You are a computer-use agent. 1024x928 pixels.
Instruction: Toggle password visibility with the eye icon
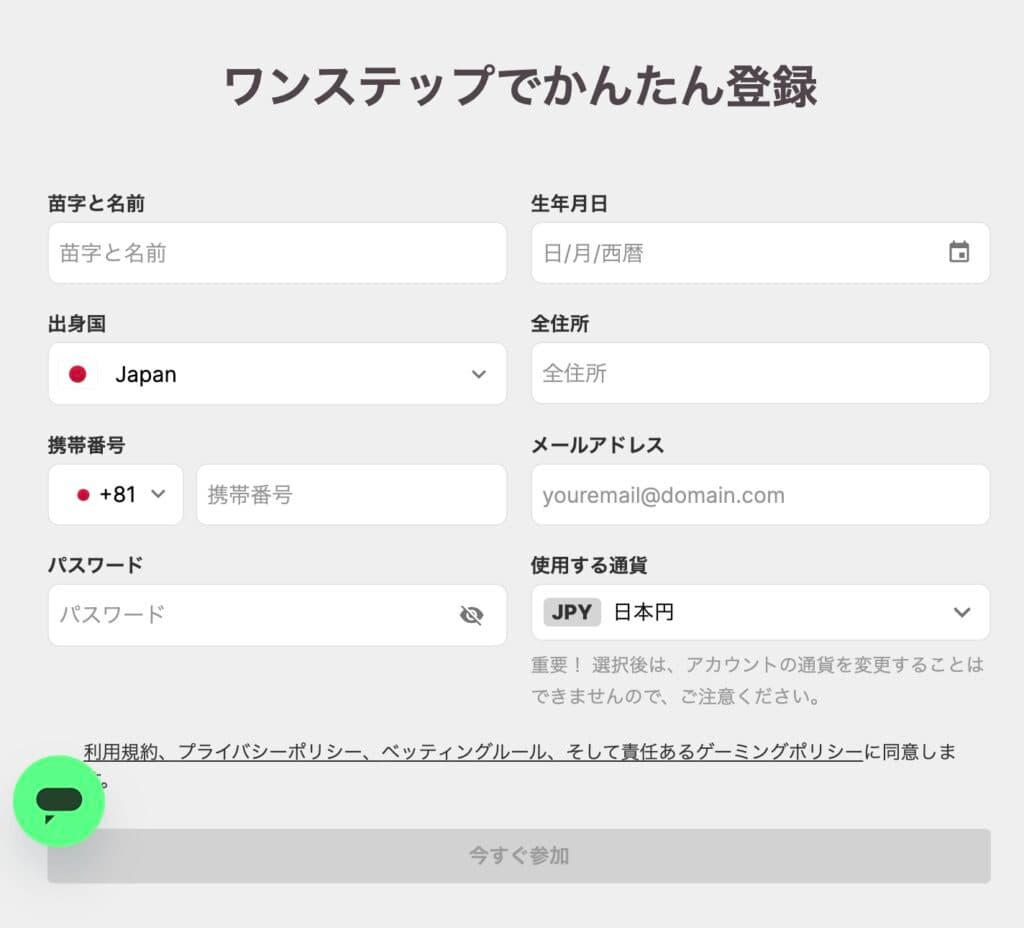[471, 615]
